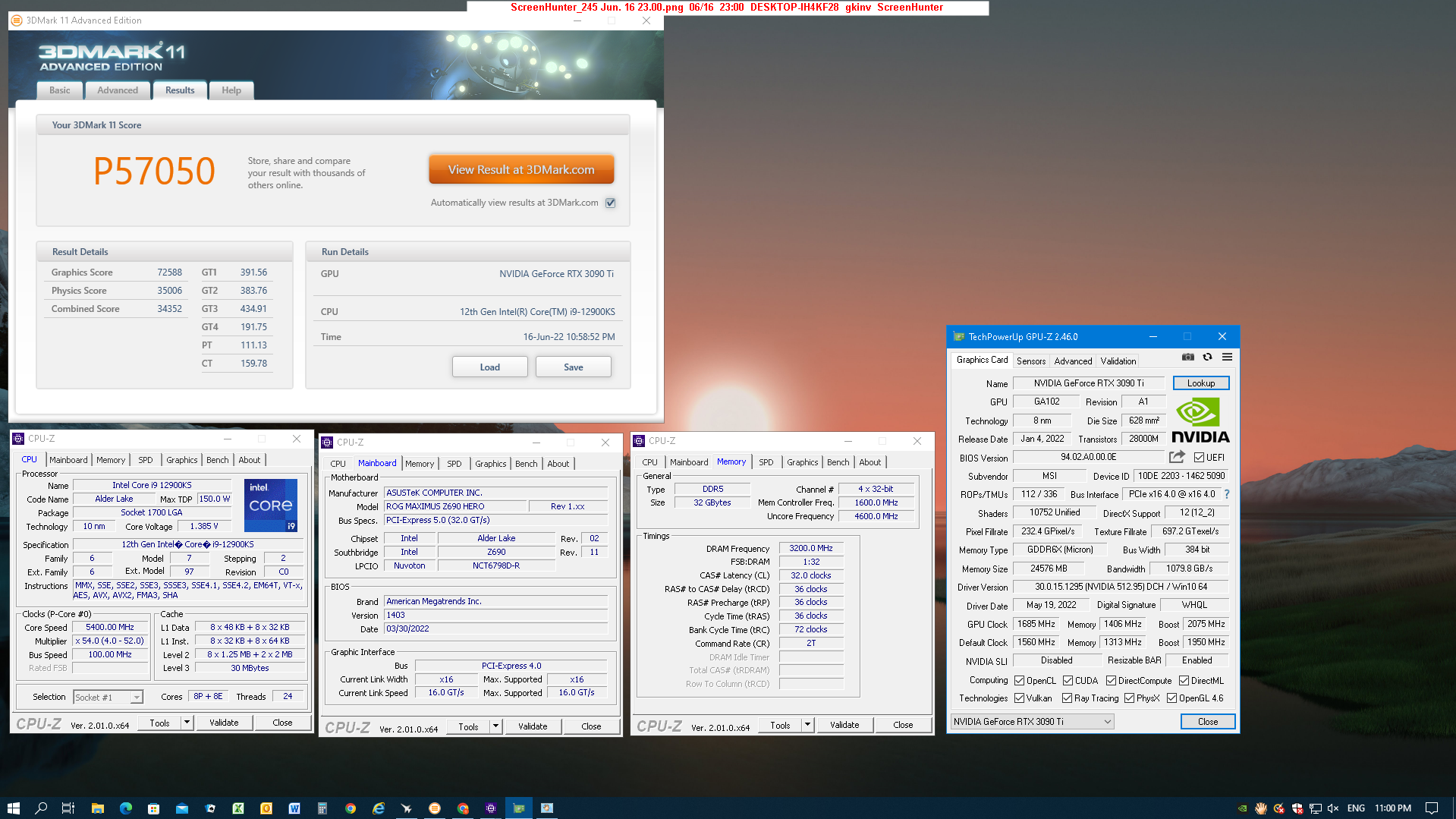Viewport: 1456px width, 819px height.
Task: Toggle OpenCL checkbox in GPU-Z
Action: tap(1020, 681)
